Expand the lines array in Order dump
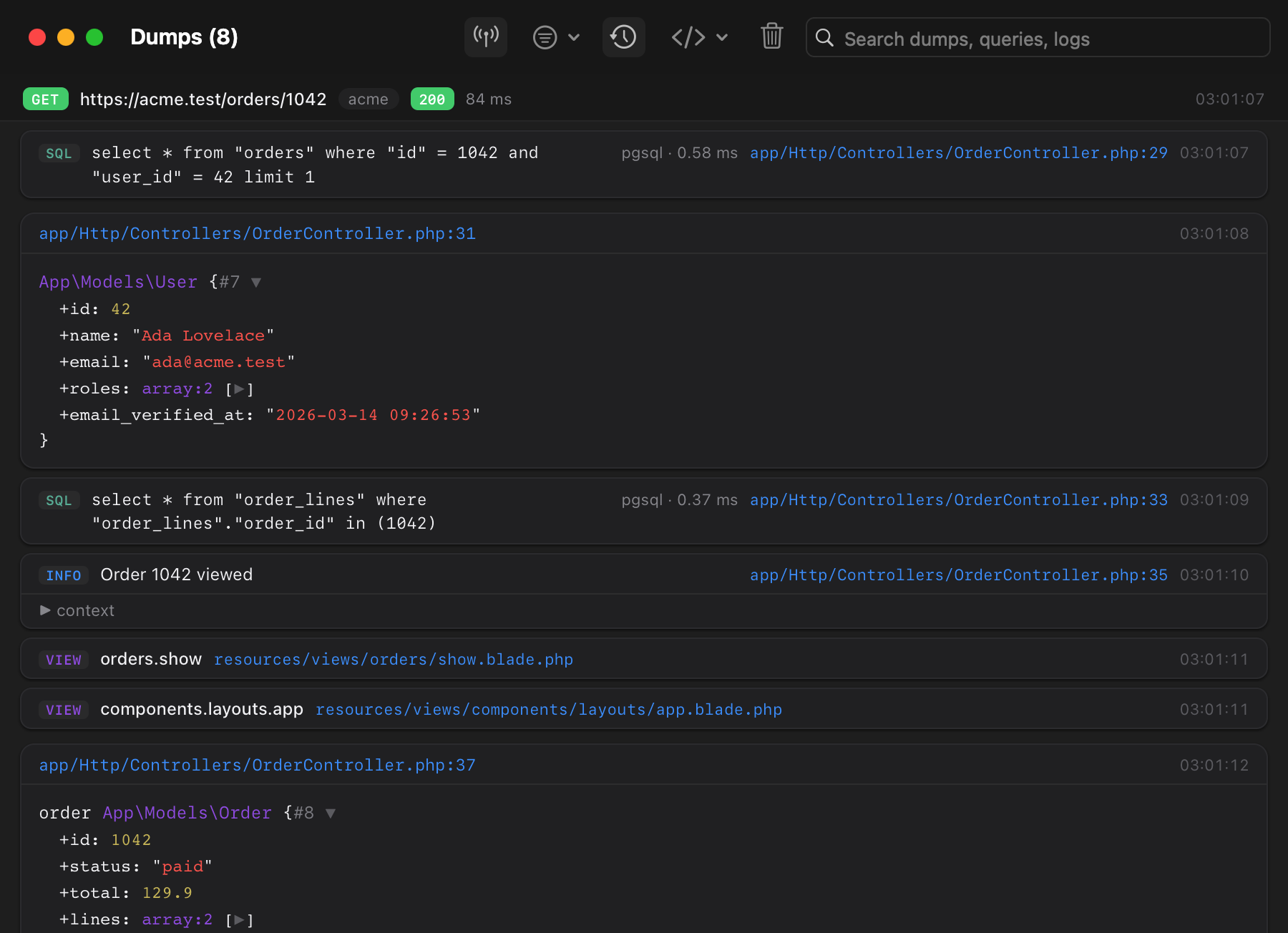 point(240,920)
